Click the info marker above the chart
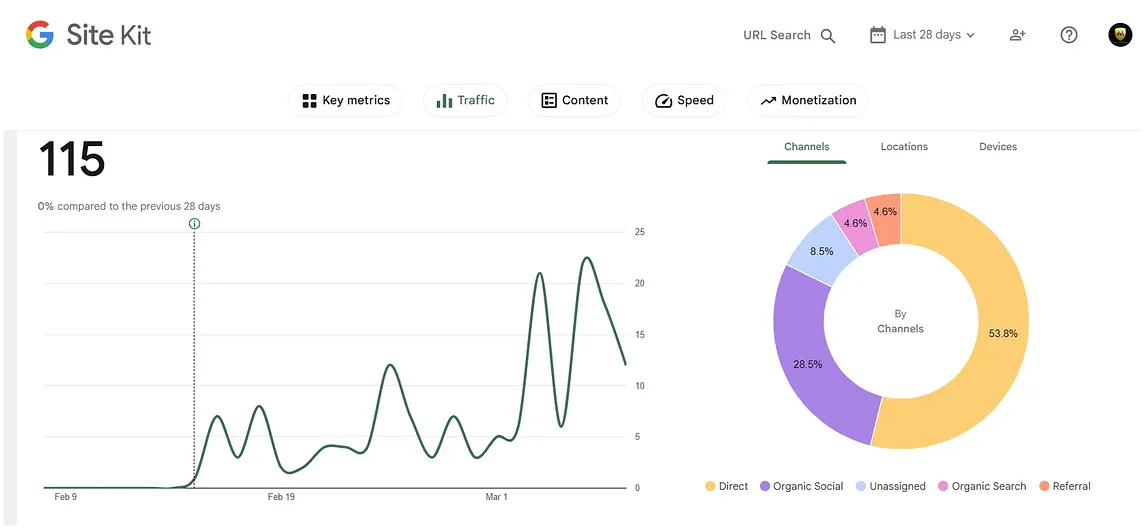The width and height of the screenshot is (1144, 529). point(194,224)
